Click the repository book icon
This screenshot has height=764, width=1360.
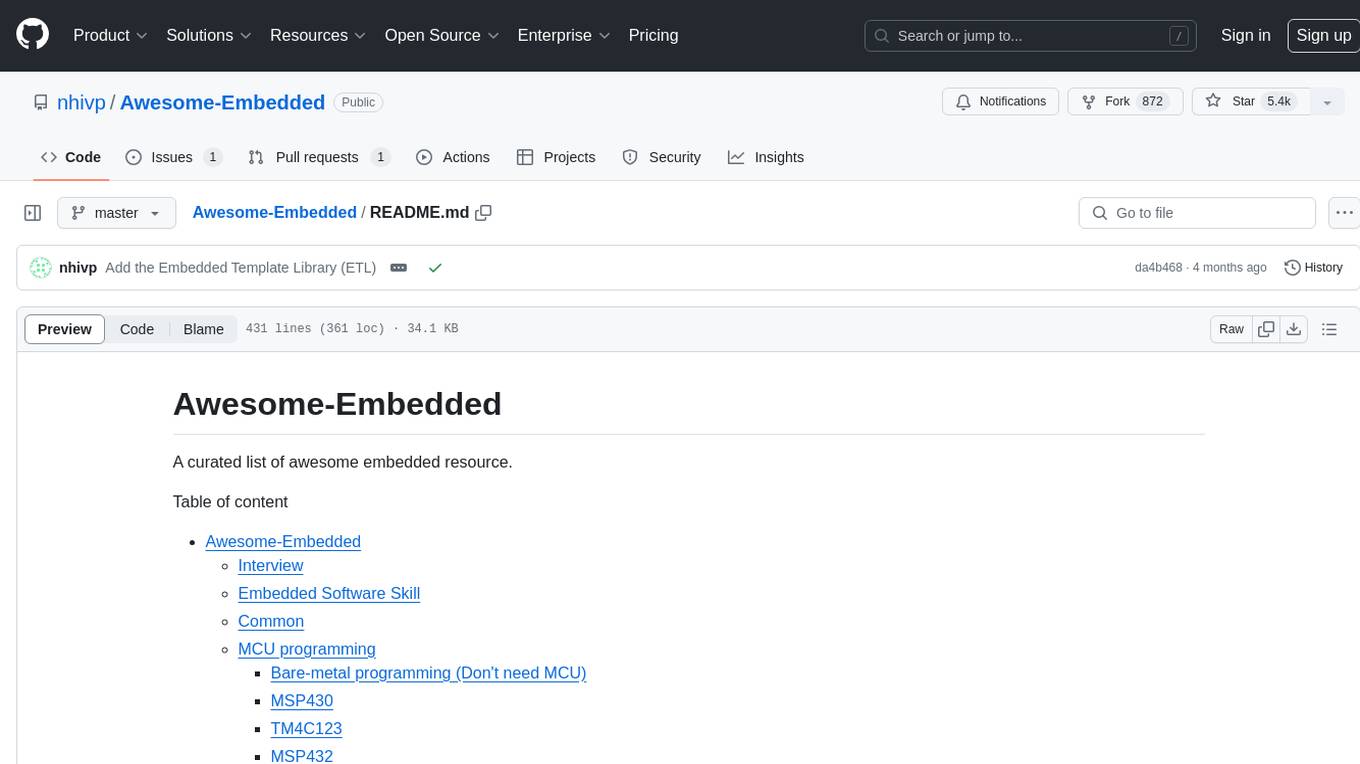point(40,102)
